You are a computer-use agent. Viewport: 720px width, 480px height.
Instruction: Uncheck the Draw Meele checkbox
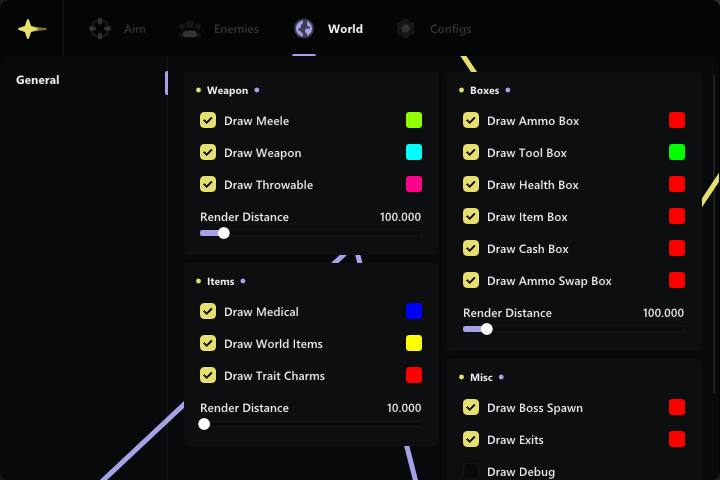click(x=208, y=121)
